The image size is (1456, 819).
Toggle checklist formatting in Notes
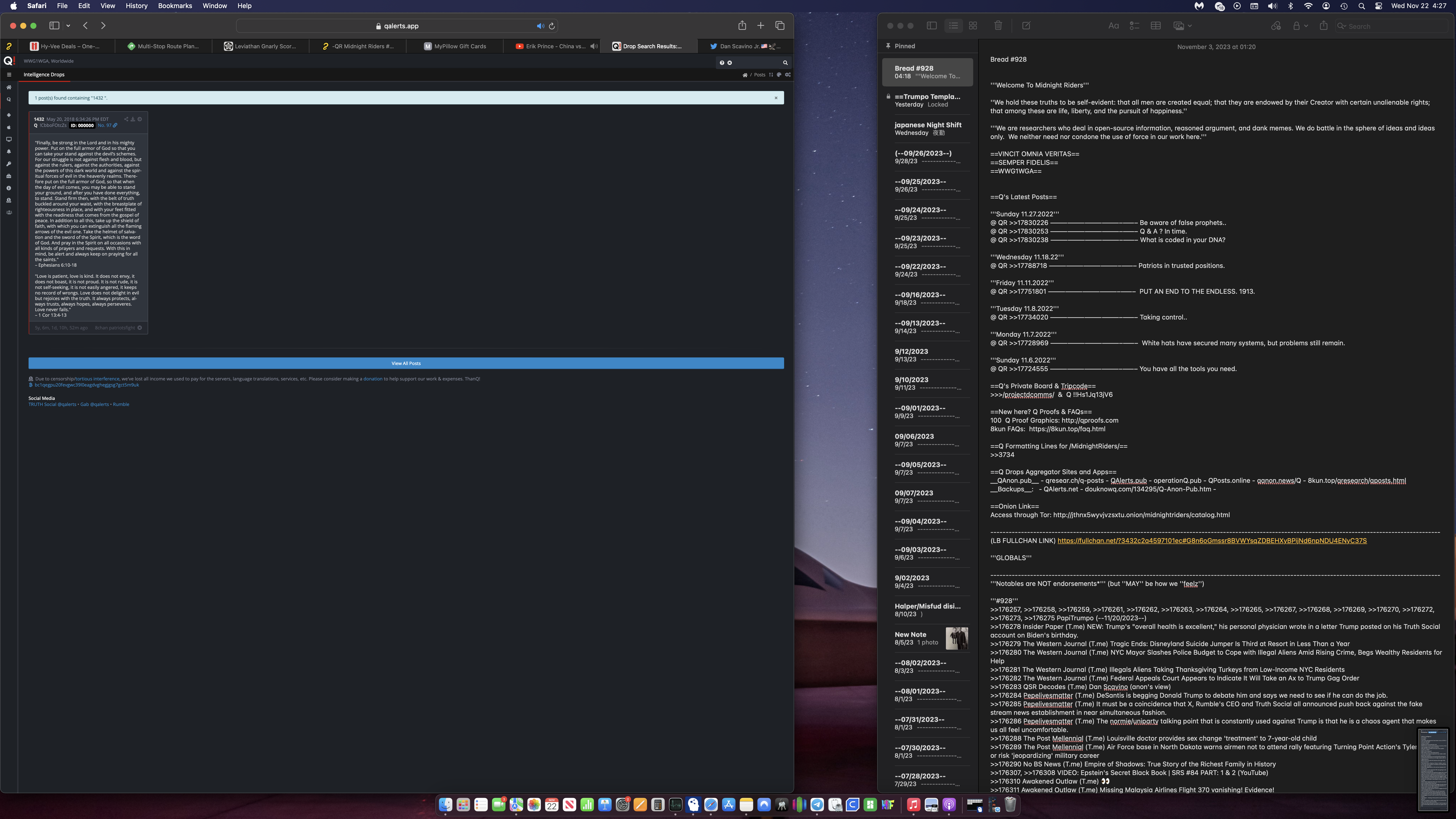click(x=1134, y=26)
